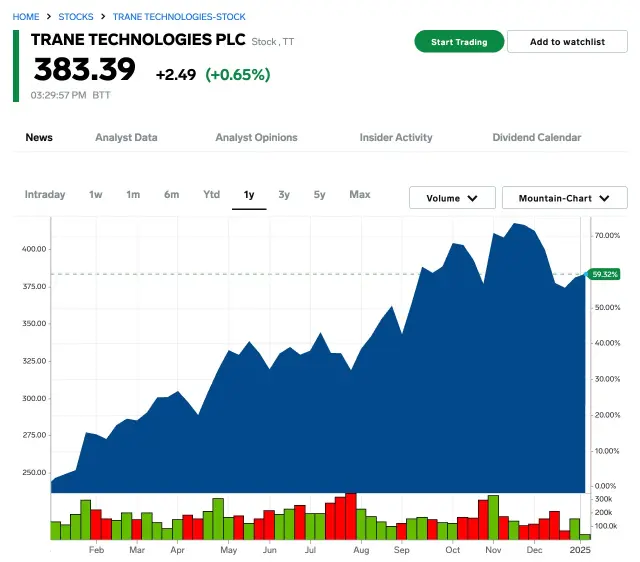Image resolution: width=640 pixels, height=562 pixels.
Task: View the Insider Activity tab
Action: point(396,137)
